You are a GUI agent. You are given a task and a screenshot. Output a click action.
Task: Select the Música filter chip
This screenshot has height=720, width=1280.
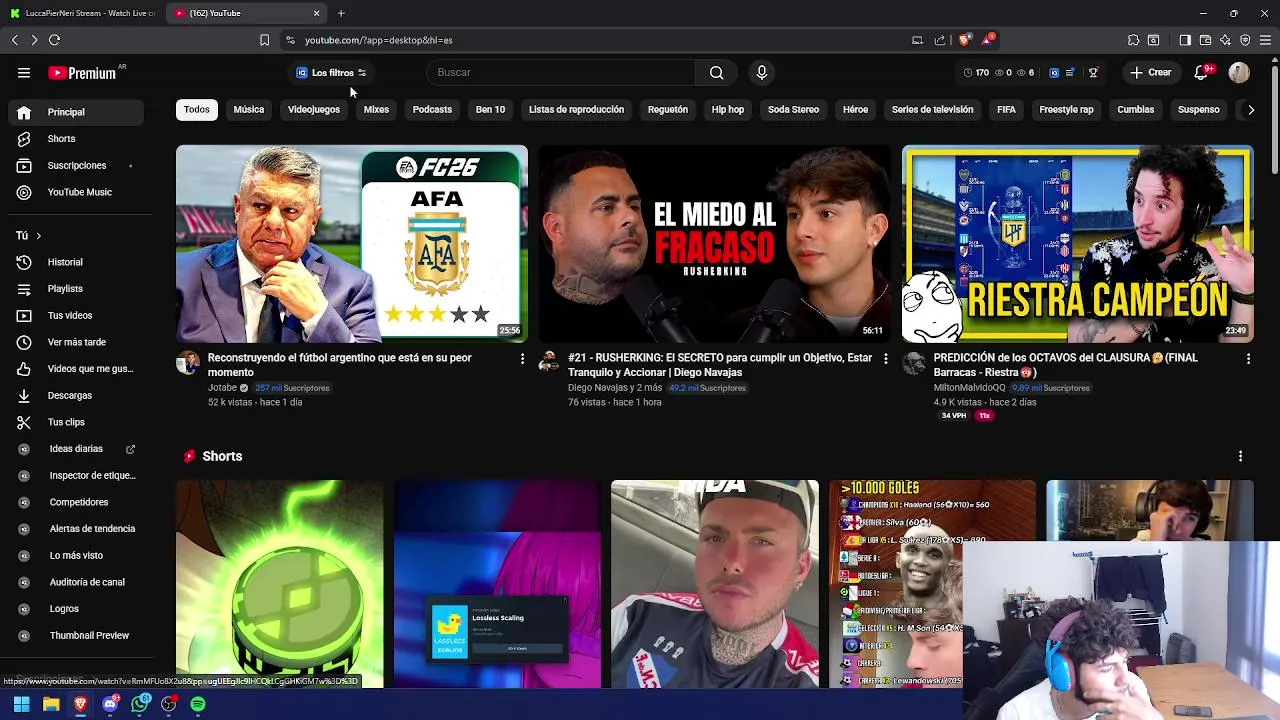click(249, 109)
